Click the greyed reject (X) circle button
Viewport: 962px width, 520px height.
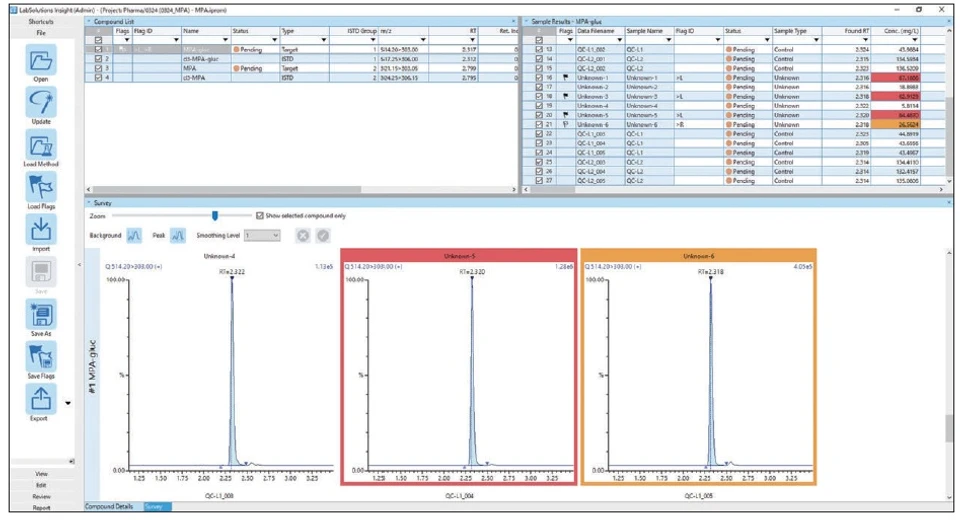[x=303, y=235]
